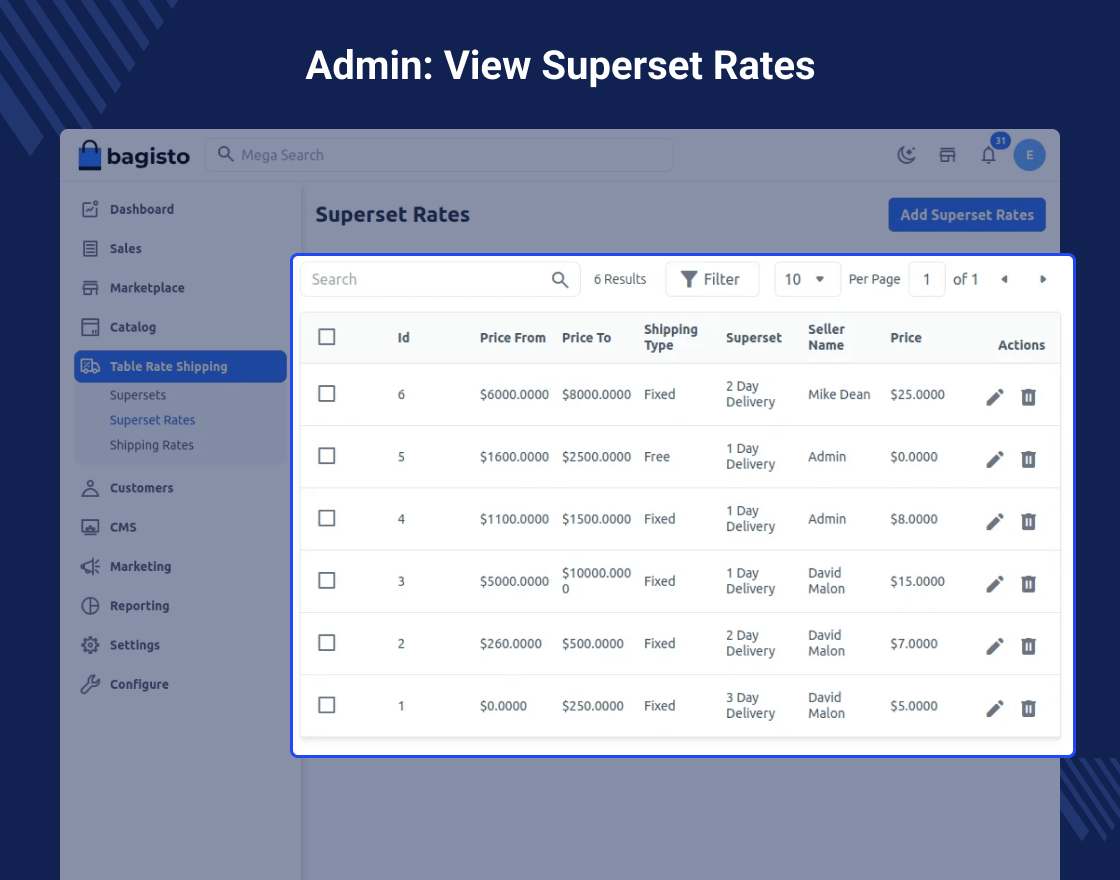Focus the Mega Search field

(x=440, y=155)
